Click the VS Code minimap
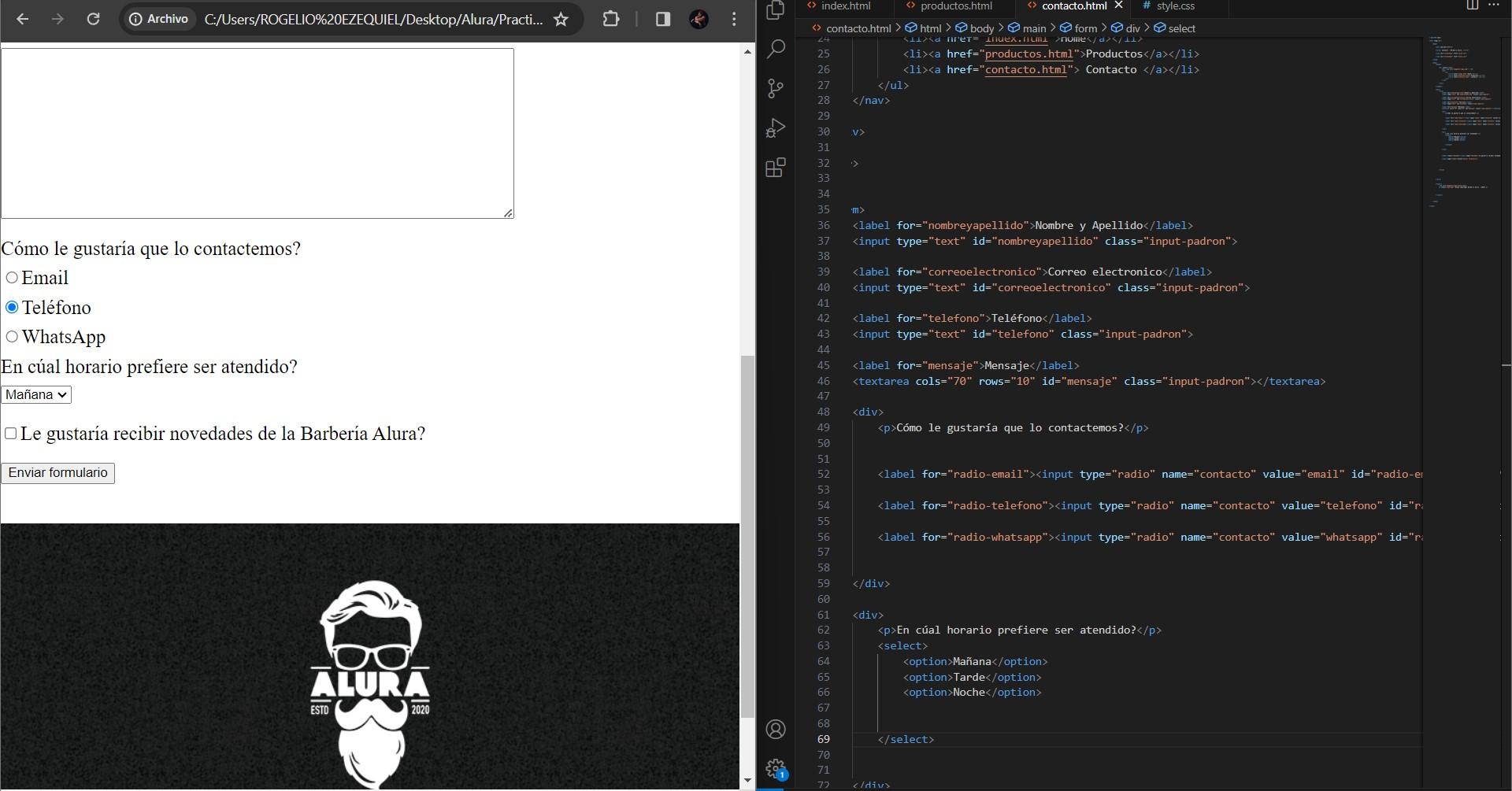This screenshot has height=791, width=1512. (x=1465, y=122)
